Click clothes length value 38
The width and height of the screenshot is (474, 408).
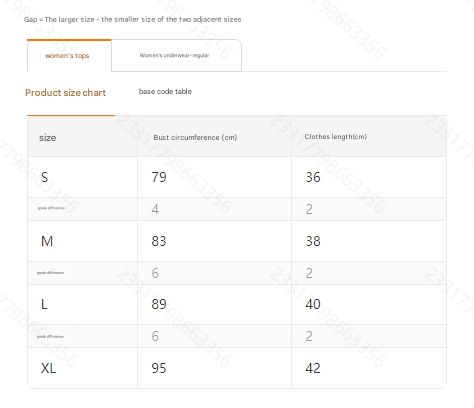pyautogui.click(x=313, y=241)
